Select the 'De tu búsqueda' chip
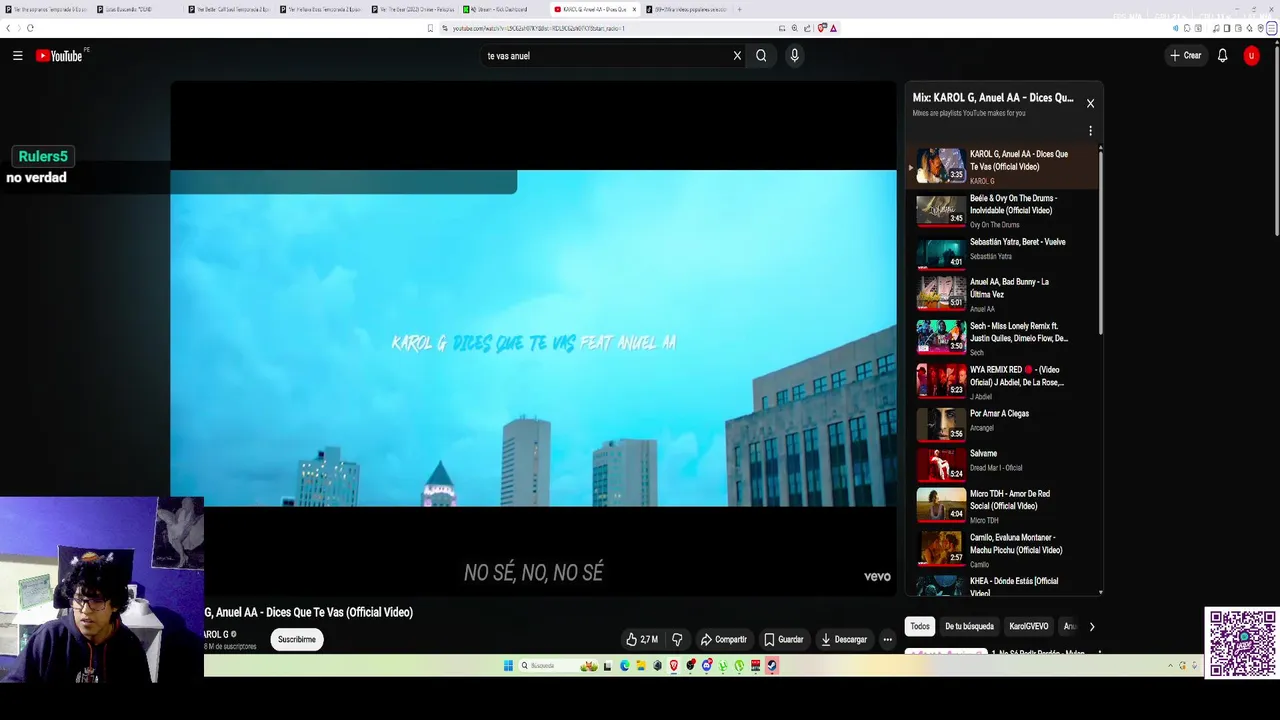Viewport: 1280px width, 720px height. (969, 626)
